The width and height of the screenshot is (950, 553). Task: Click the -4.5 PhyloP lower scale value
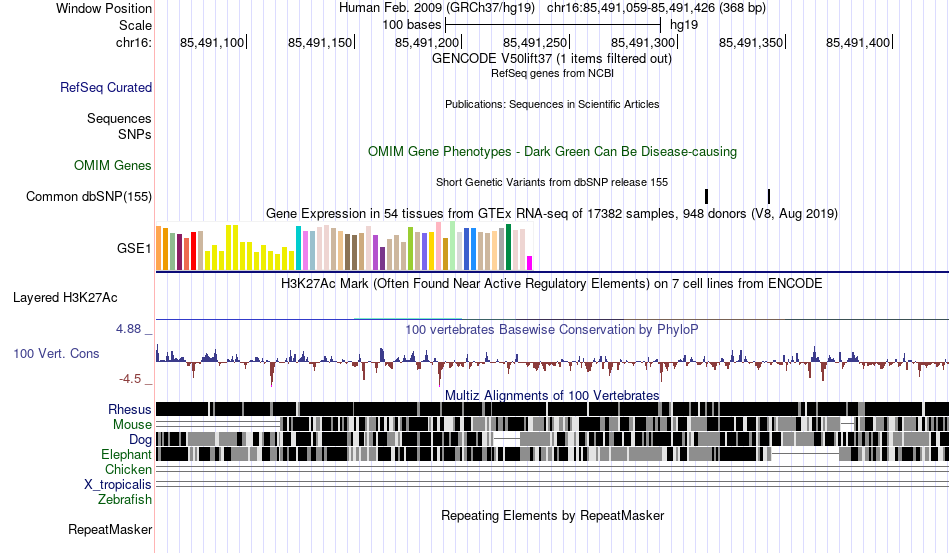[x=130, y=379]
